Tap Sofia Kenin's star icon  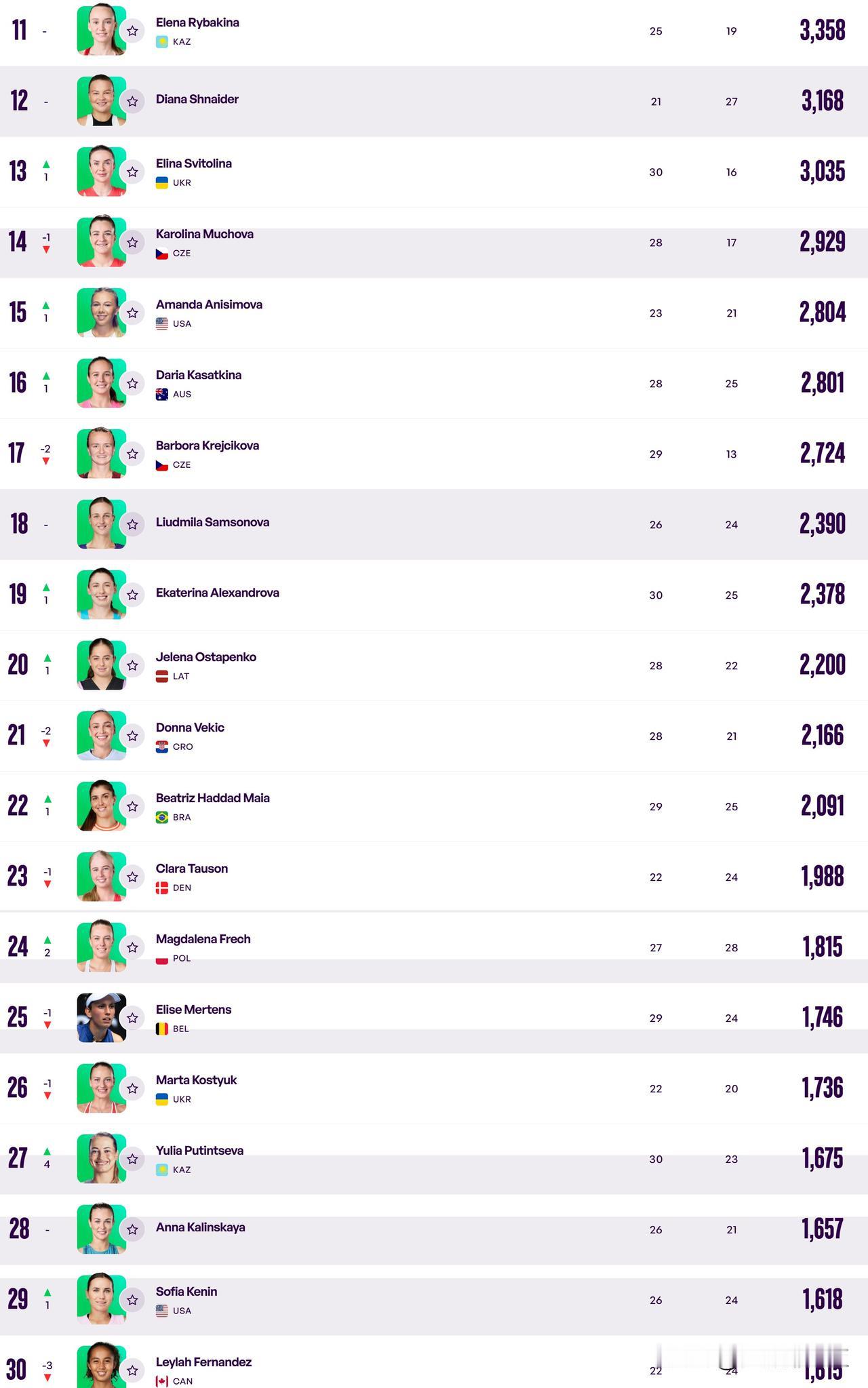point(132,1301)
